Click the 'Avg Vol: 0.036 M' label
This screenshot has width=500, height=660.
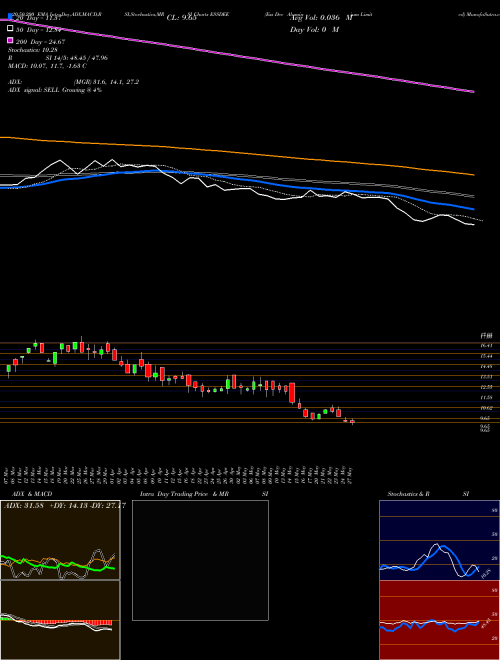[x=322, y=18]
